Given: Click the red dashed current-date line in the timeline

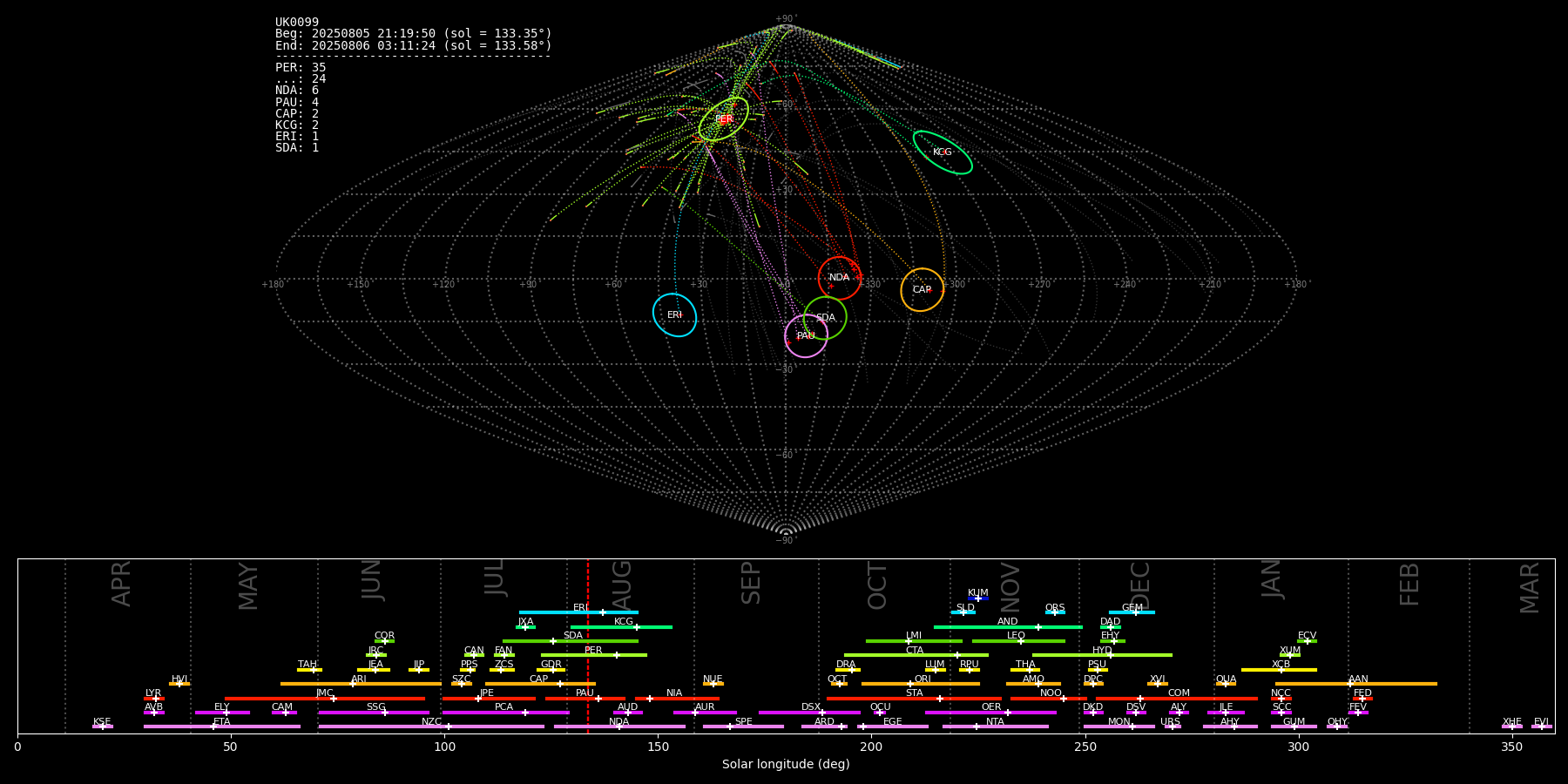Looking at the screenshot, I should [587, 645].
